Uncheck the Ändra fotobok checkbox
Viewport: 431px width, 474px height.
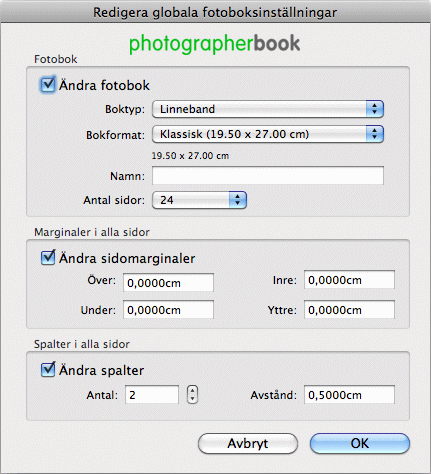click(48, 85)
